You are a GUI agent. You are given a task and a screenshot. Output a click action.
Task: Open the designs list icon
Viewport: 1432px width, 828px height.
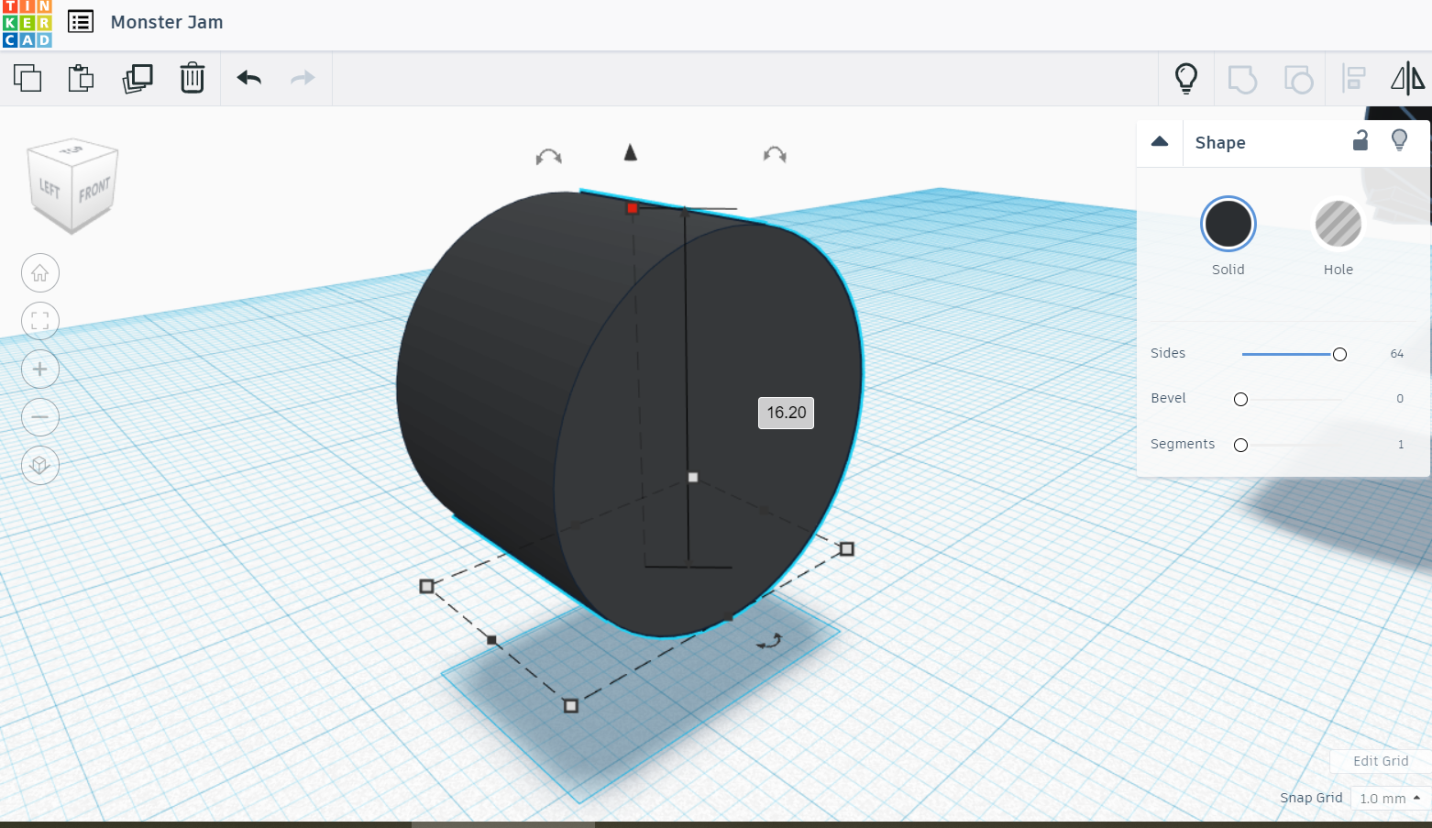click(x=81, y=21)
